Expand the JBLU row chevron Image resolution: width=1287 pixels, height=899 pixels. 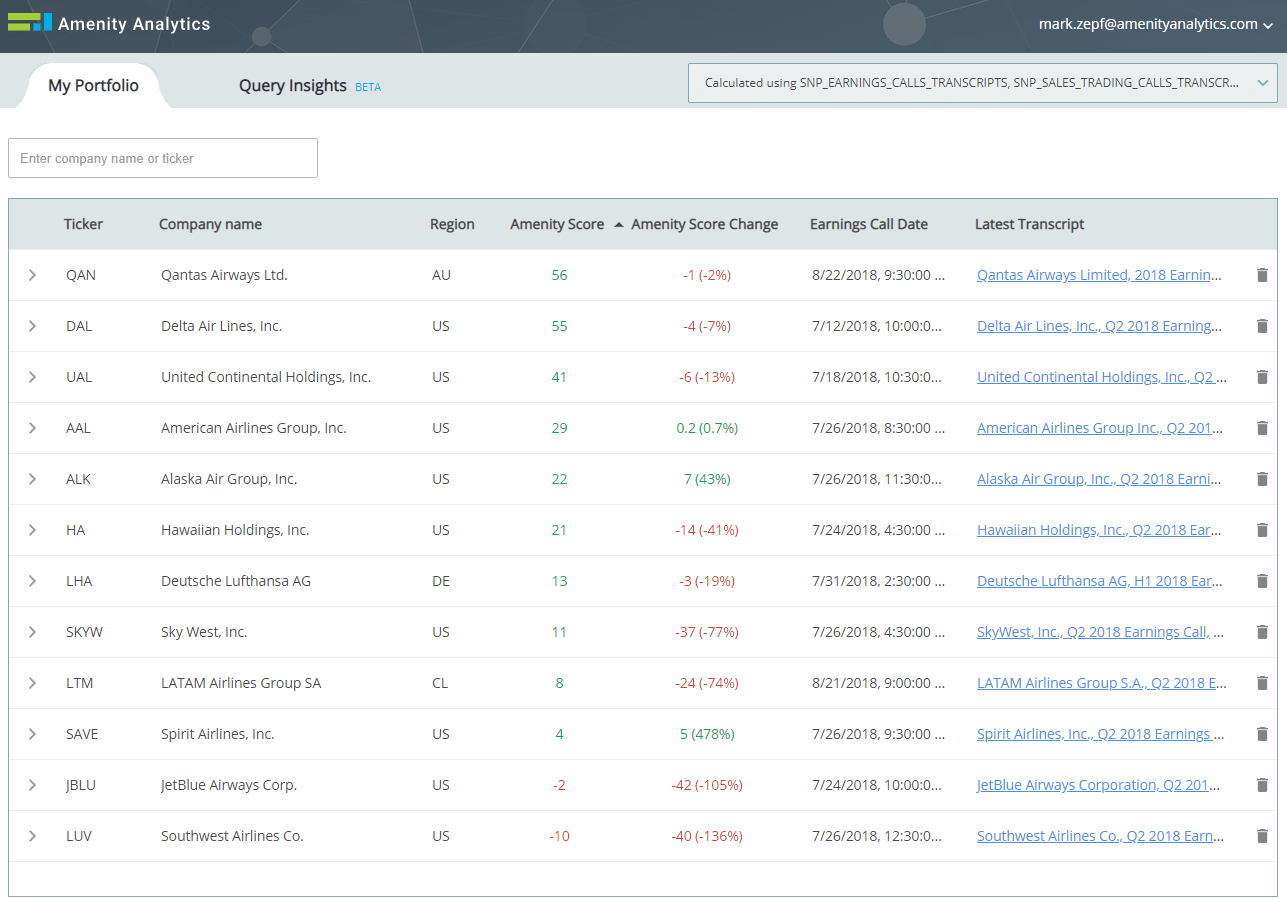point(32,785)
